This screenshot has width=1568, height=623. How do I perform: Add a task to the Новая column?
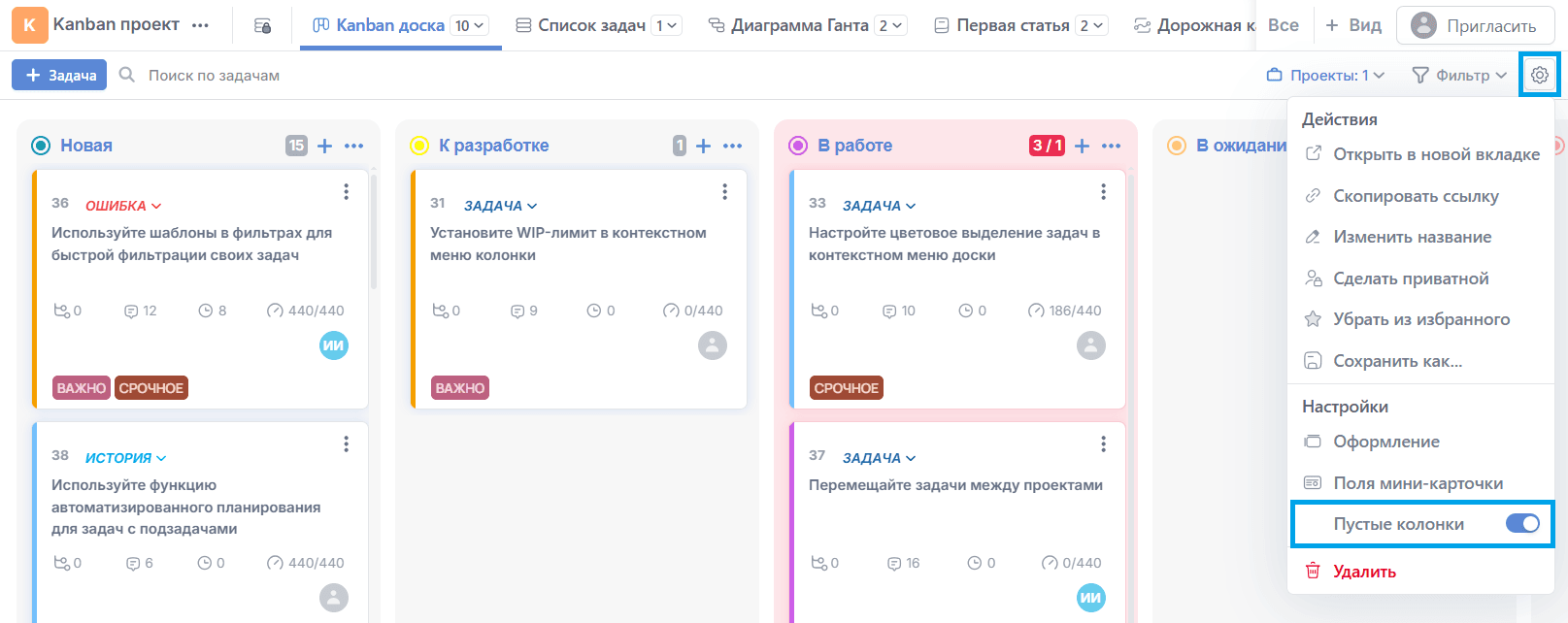pyautogui.click(x=325, y=146)
